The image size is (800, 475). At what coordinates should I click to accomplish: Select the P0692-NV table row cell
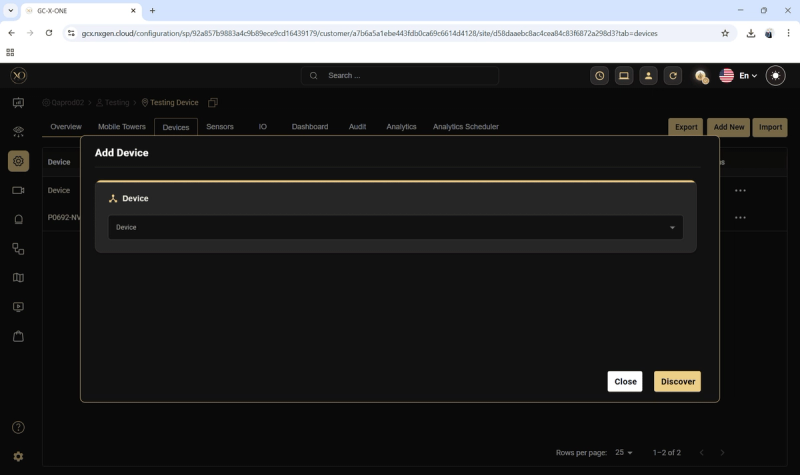pos(64,217)
